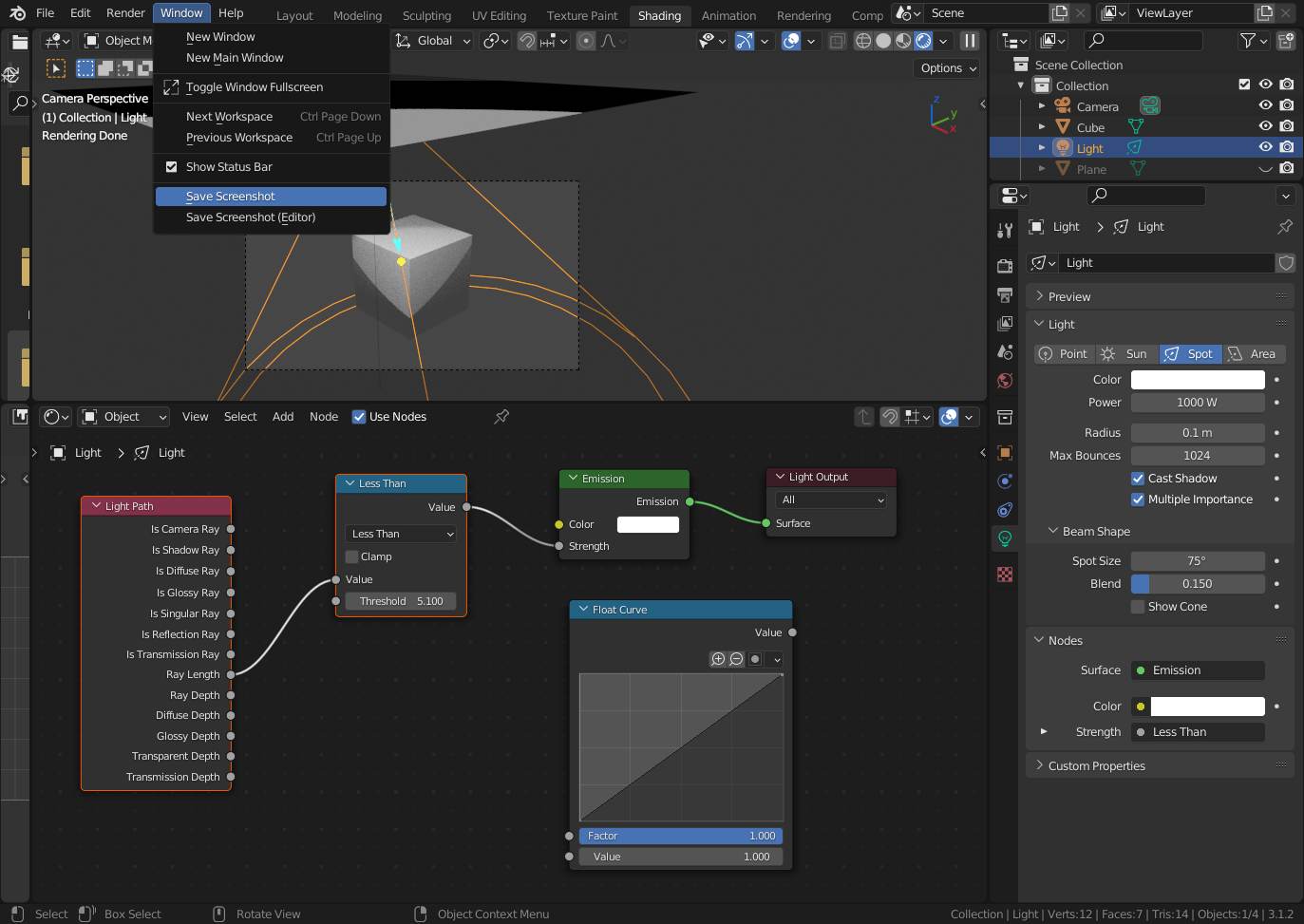The height and width of the screenshot is (924, 1304).
Task: Switch viewport to Solid shading mode
Action: [882, 41]
